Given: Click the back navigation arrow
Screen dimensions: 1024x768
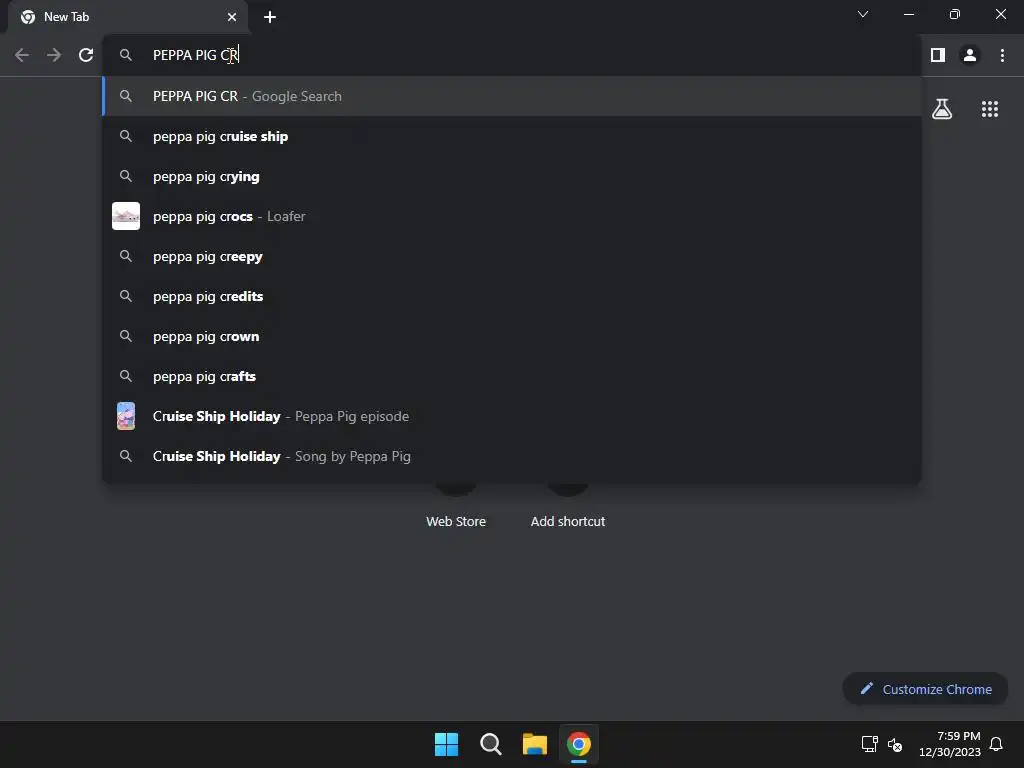Looking at the screenshot, I should [22, 56].
